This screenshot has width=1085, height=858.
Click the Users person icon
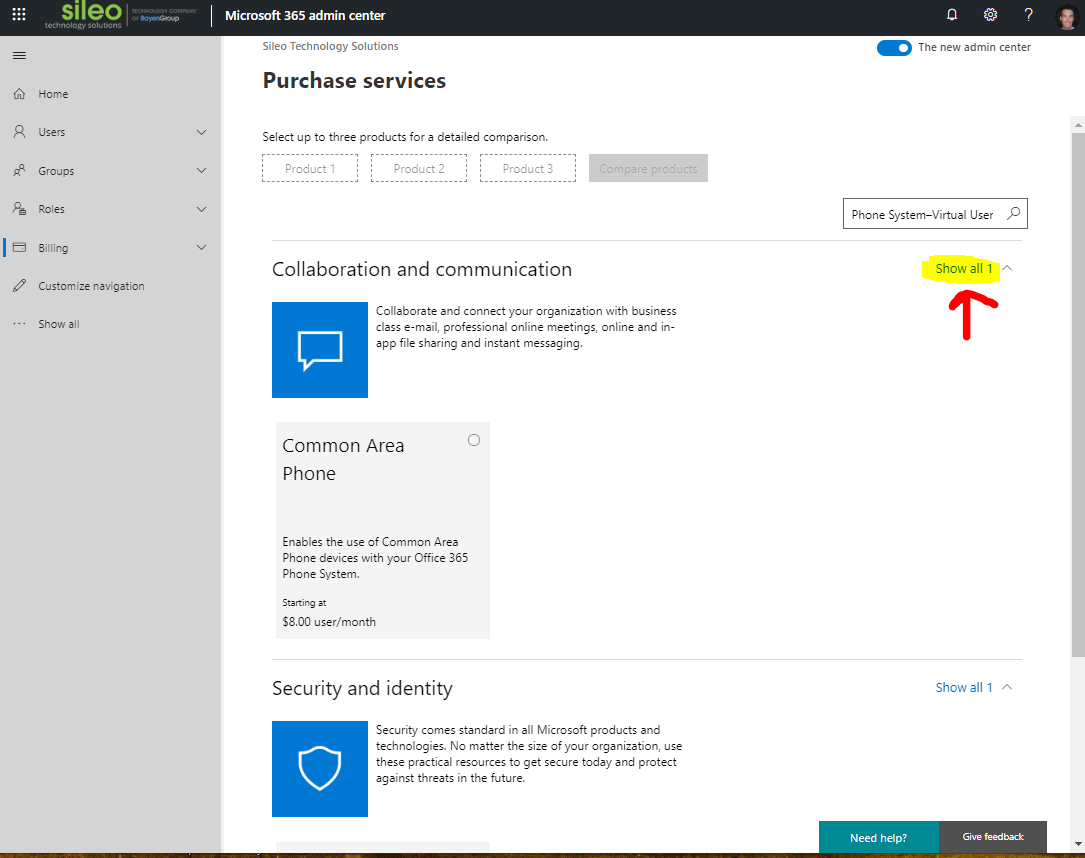[x=19, y=131]
